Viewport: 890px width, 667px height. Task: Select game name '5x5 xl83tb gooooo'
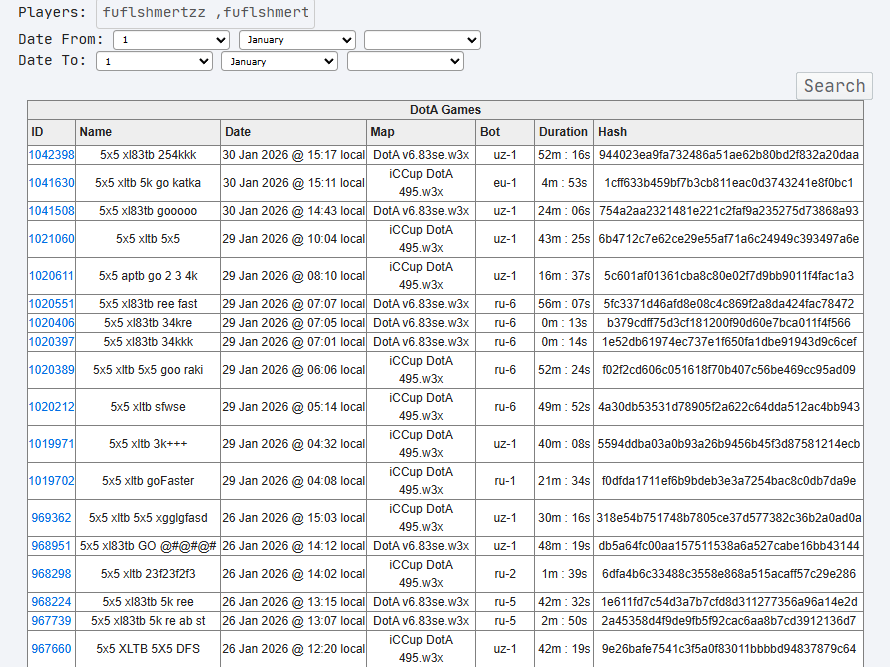tap(148, 211)
